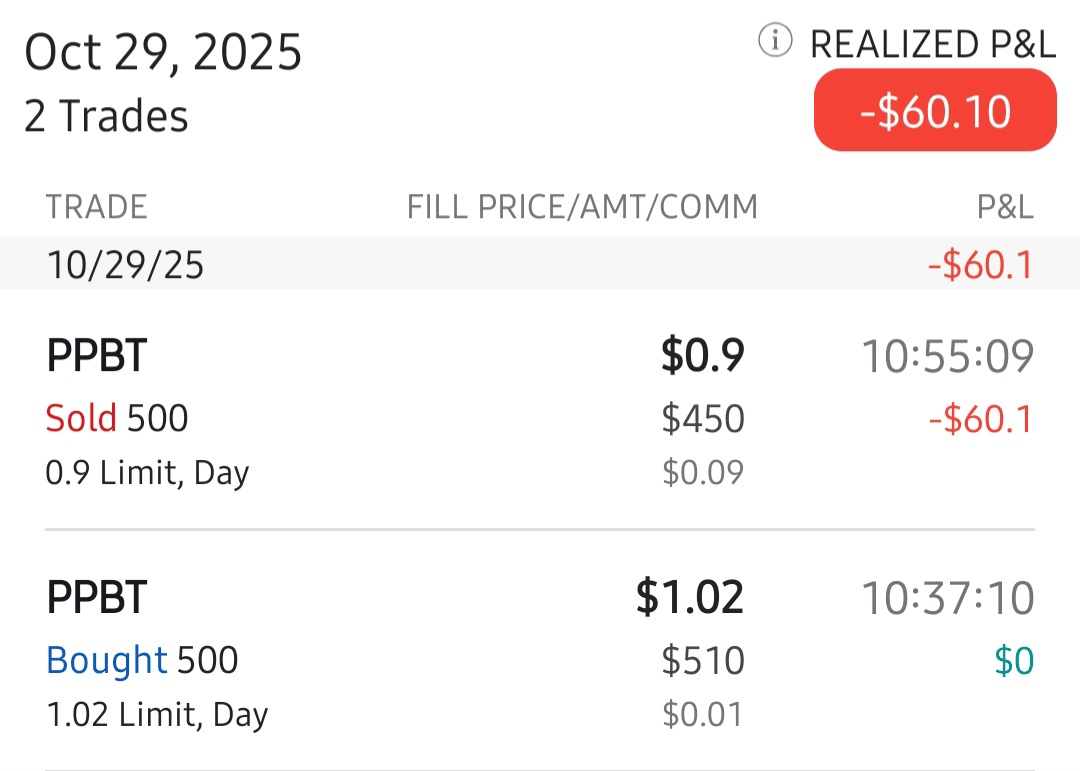Click the "Sold 500" trade label

117,418
